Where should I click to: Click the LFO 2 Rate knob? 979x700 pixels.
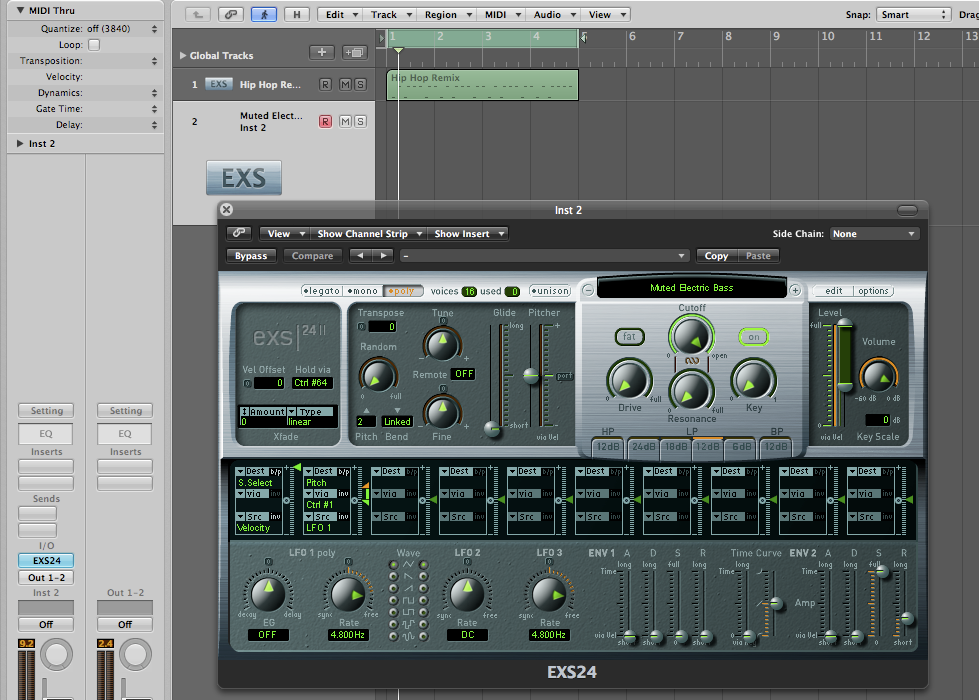pos(467,594)
